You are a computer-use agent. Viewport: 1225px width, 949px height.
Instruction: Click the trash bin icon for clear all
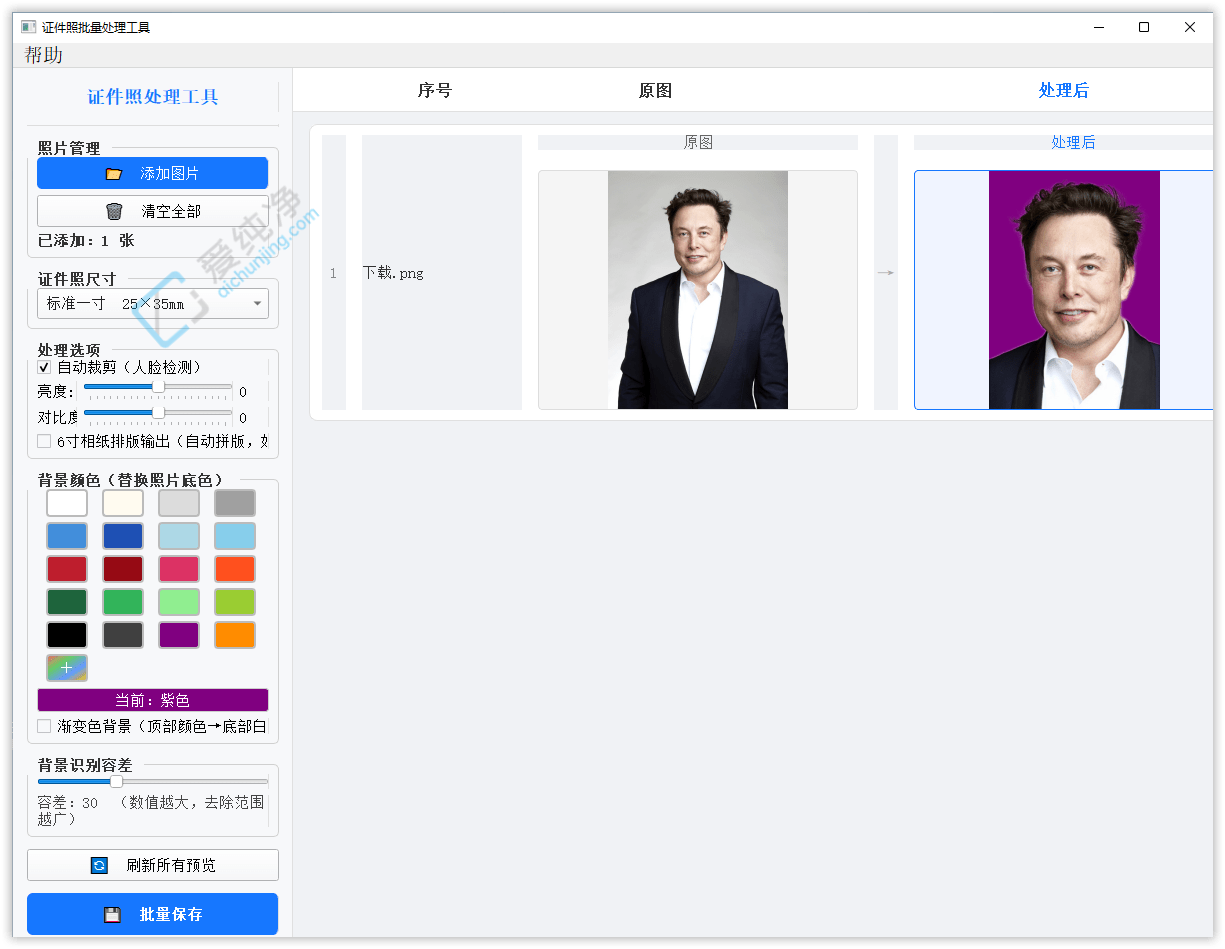[x=115, y=211]
